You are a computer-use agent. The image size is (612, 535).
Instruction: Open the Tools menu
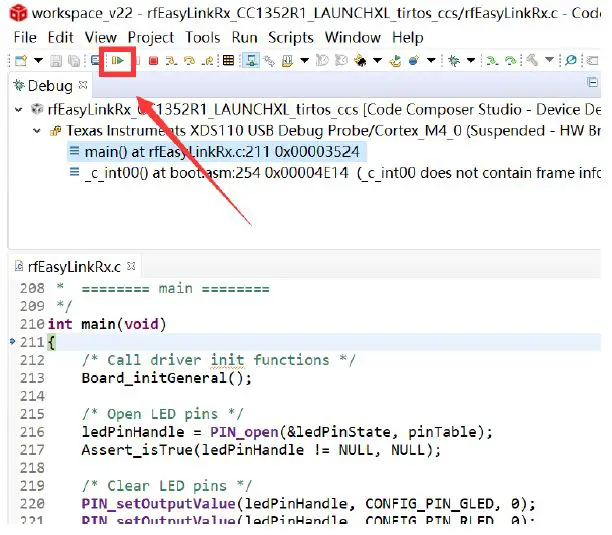pos(203,37)
